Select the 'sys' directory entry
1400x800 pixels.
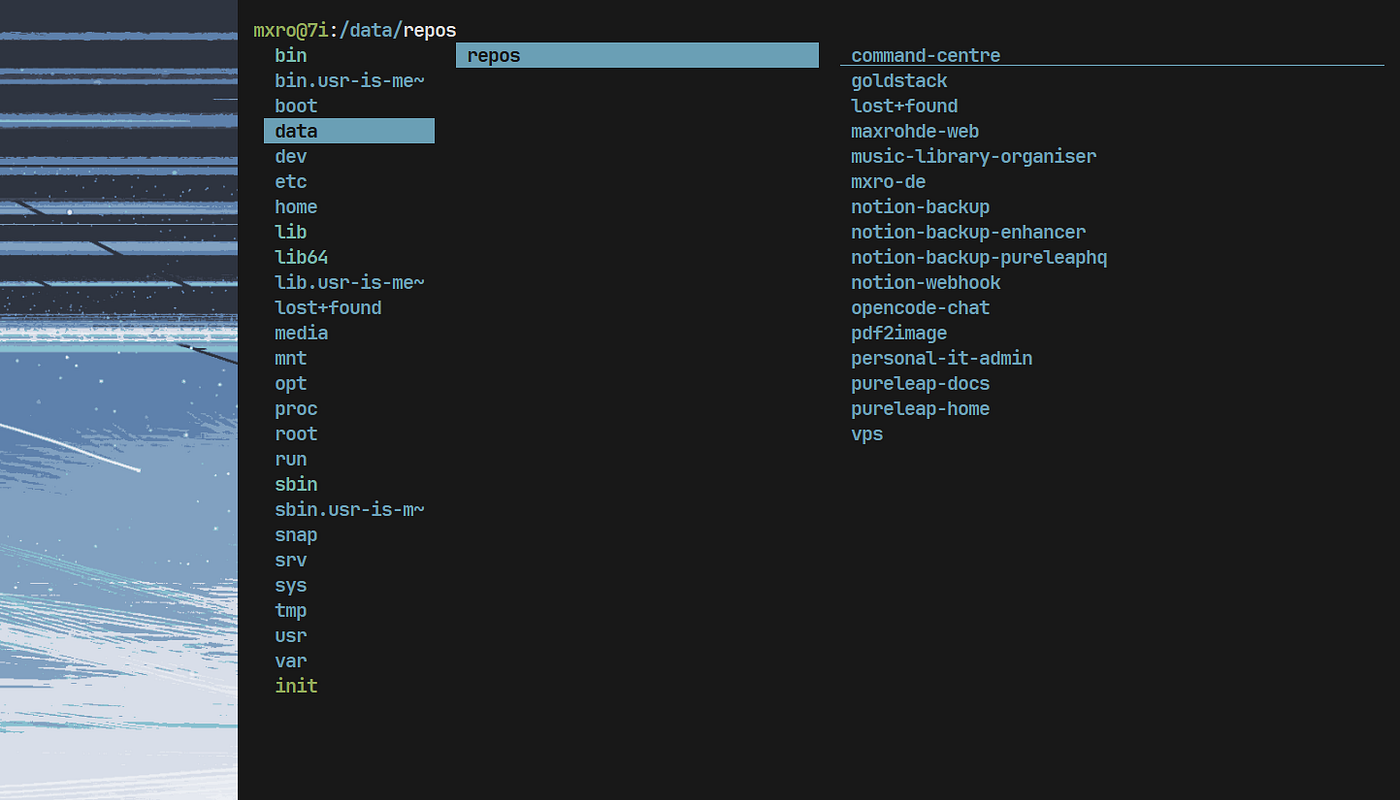[x=291, y=585]
